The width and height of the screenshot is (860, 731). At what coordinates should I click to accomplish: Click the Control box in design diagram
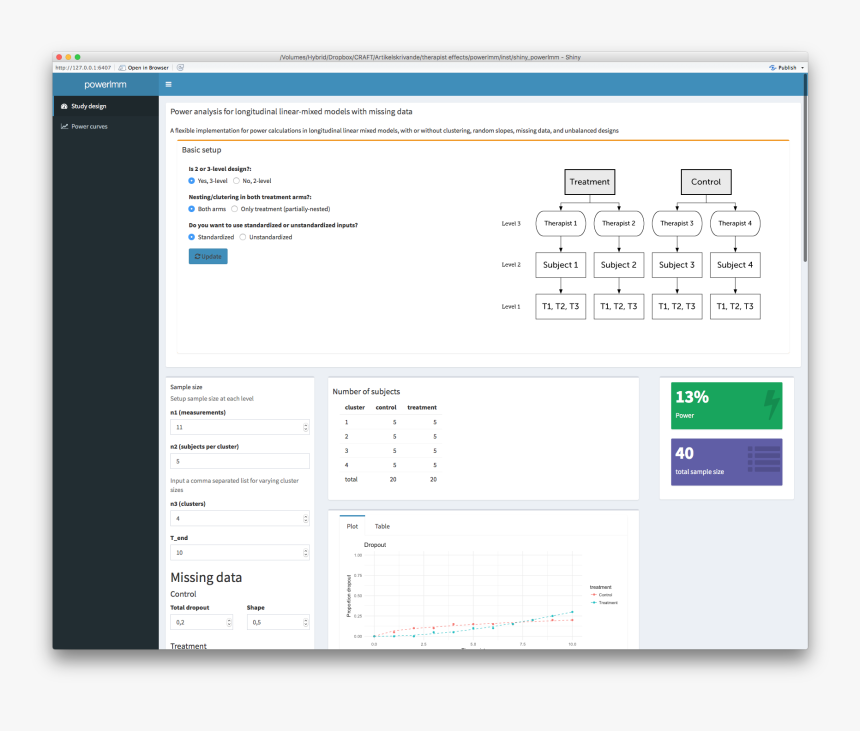coord(706,182)
